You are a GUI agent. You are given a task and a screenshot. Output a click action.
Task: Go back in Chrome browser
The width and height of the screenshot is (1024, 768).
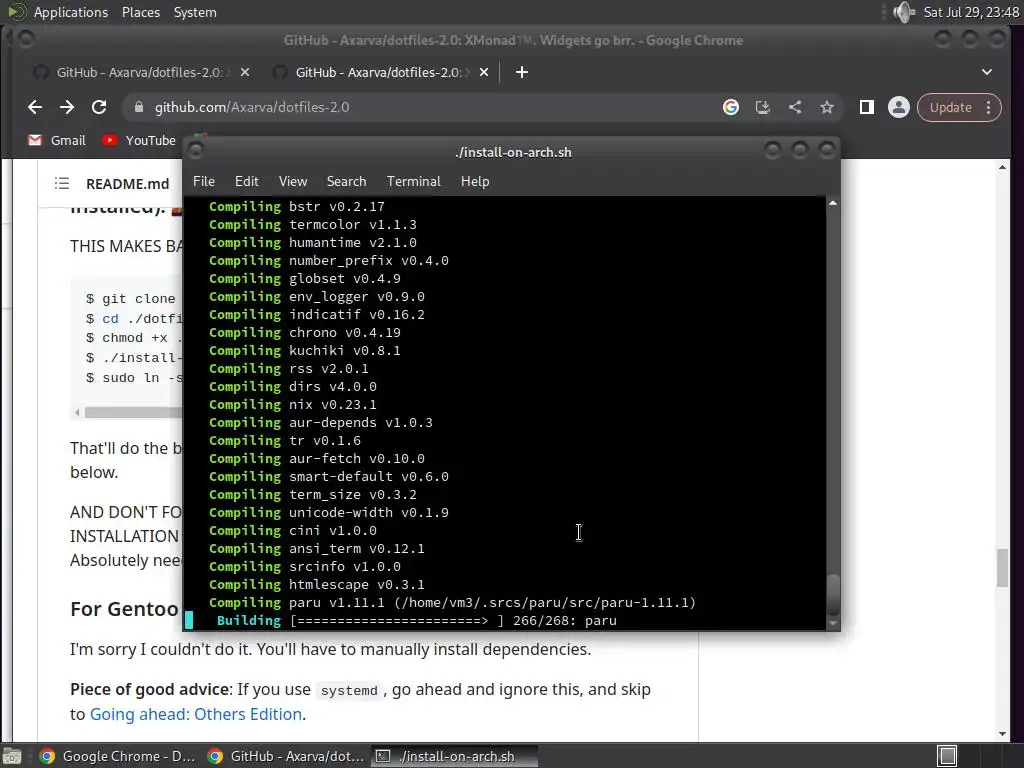pyautogui.click(x=35, y=107)
